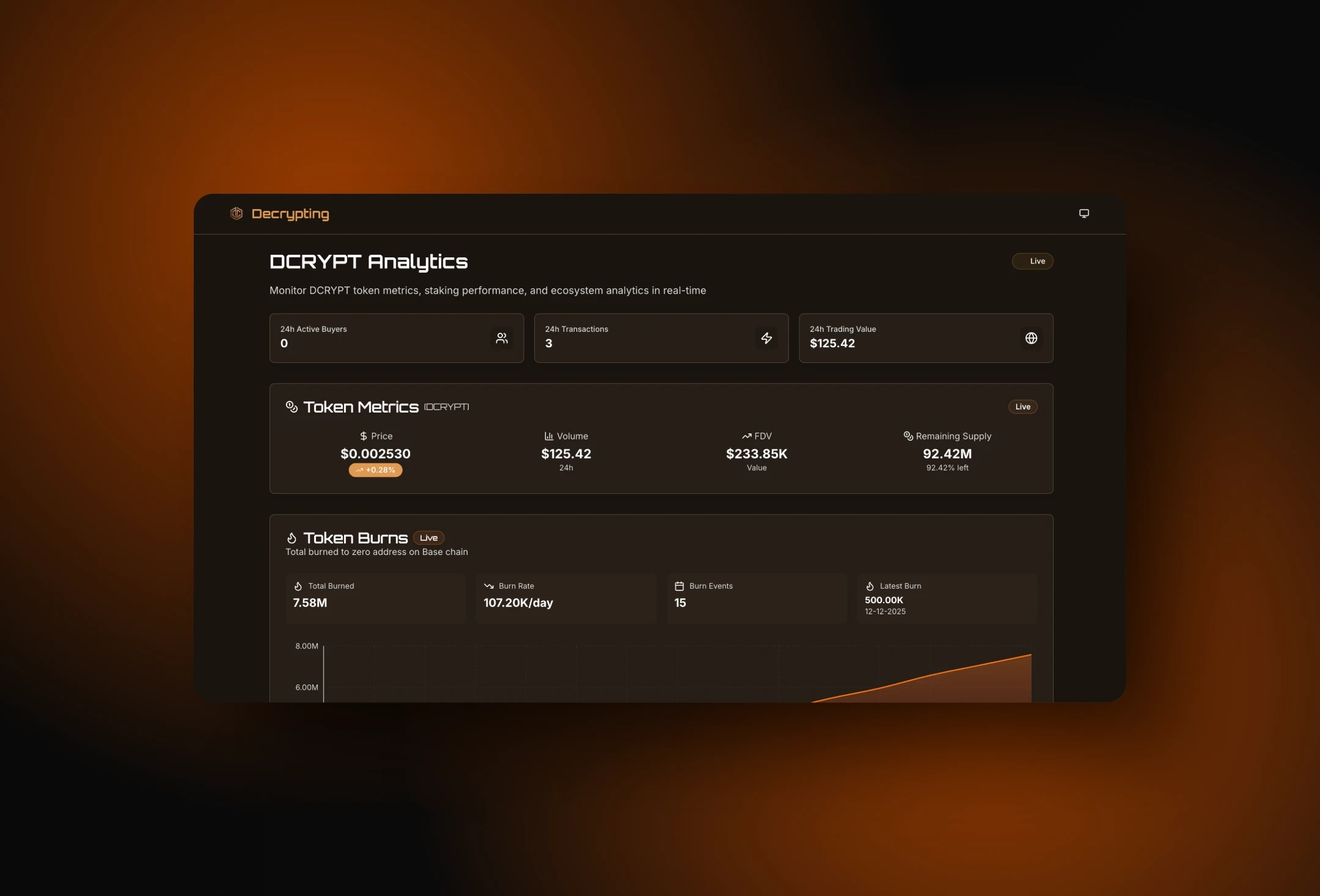
Task: Click the calendar icon next to Burn Events
Action: pos(679,586)
